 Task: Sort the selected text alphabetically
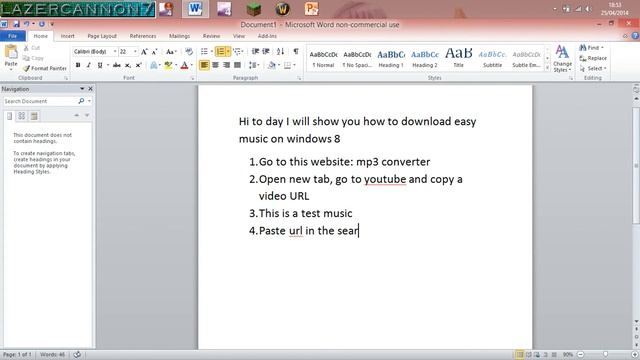point(280,51)
